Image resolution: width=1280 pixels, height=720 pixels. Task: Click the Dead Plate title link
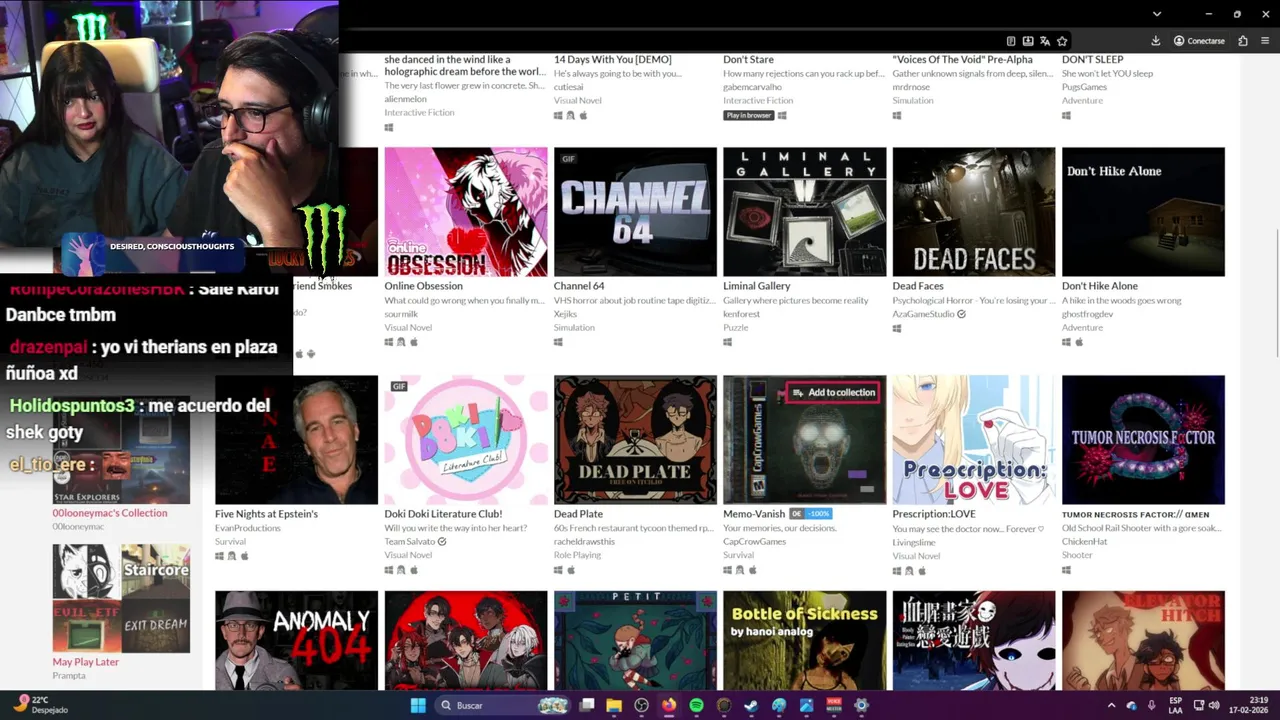578,514
